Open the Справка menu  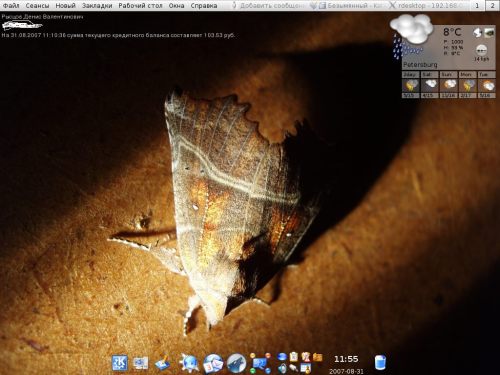point(204,6)
